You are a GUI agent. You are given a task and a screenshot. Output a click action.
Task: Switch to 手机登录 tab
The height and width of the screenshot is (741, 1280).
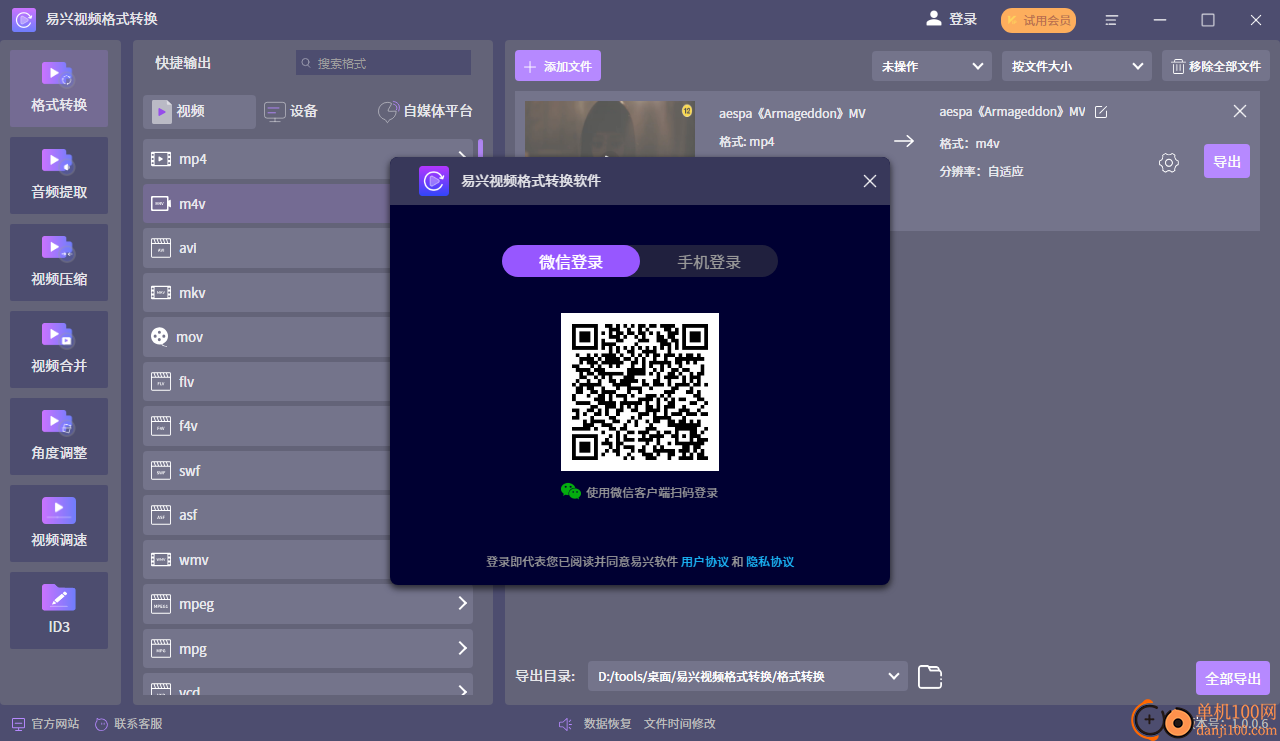[709, 262]
